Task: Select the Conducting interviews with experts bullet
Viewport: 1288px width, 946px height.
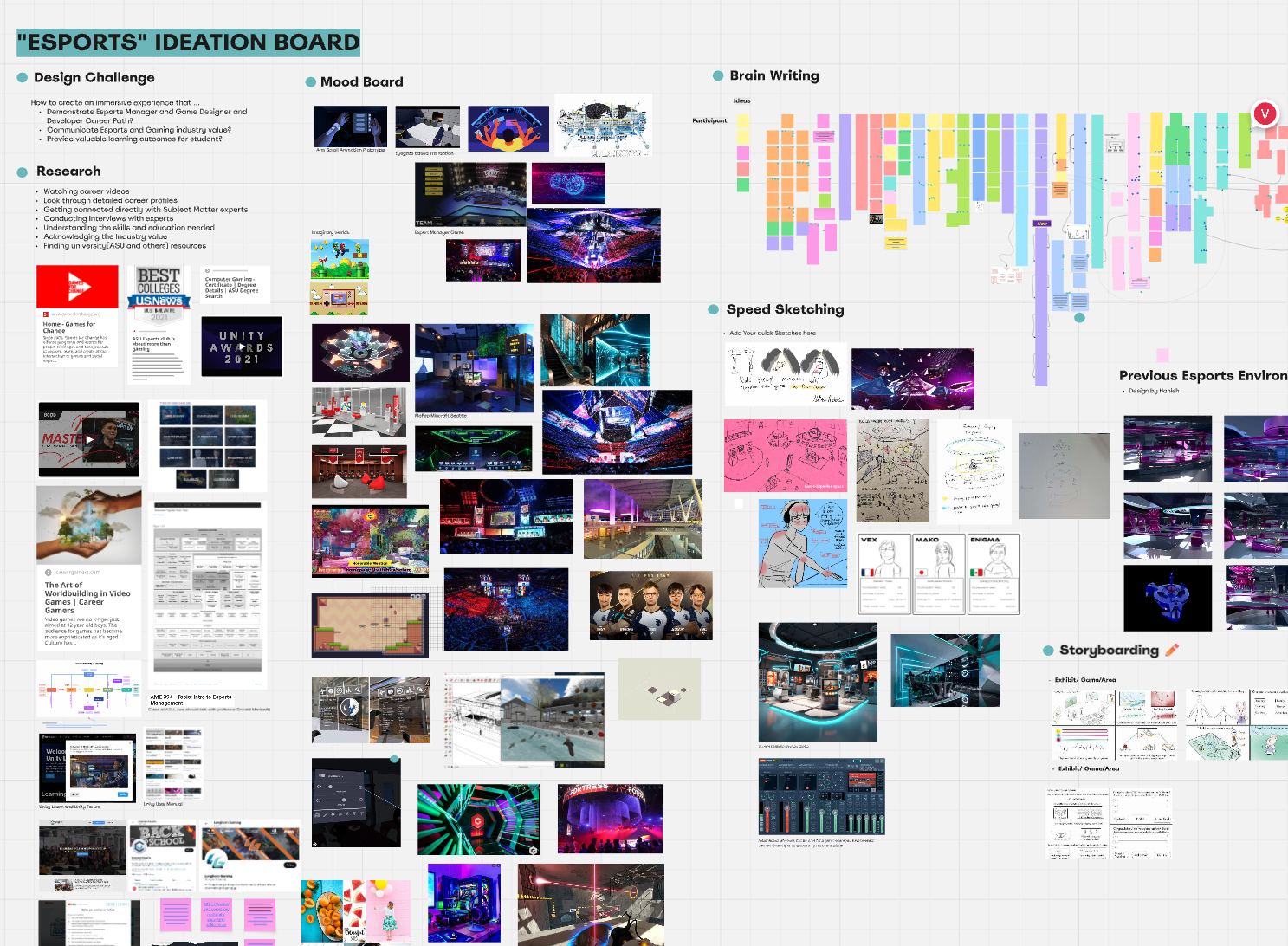Action: [108, 218]
